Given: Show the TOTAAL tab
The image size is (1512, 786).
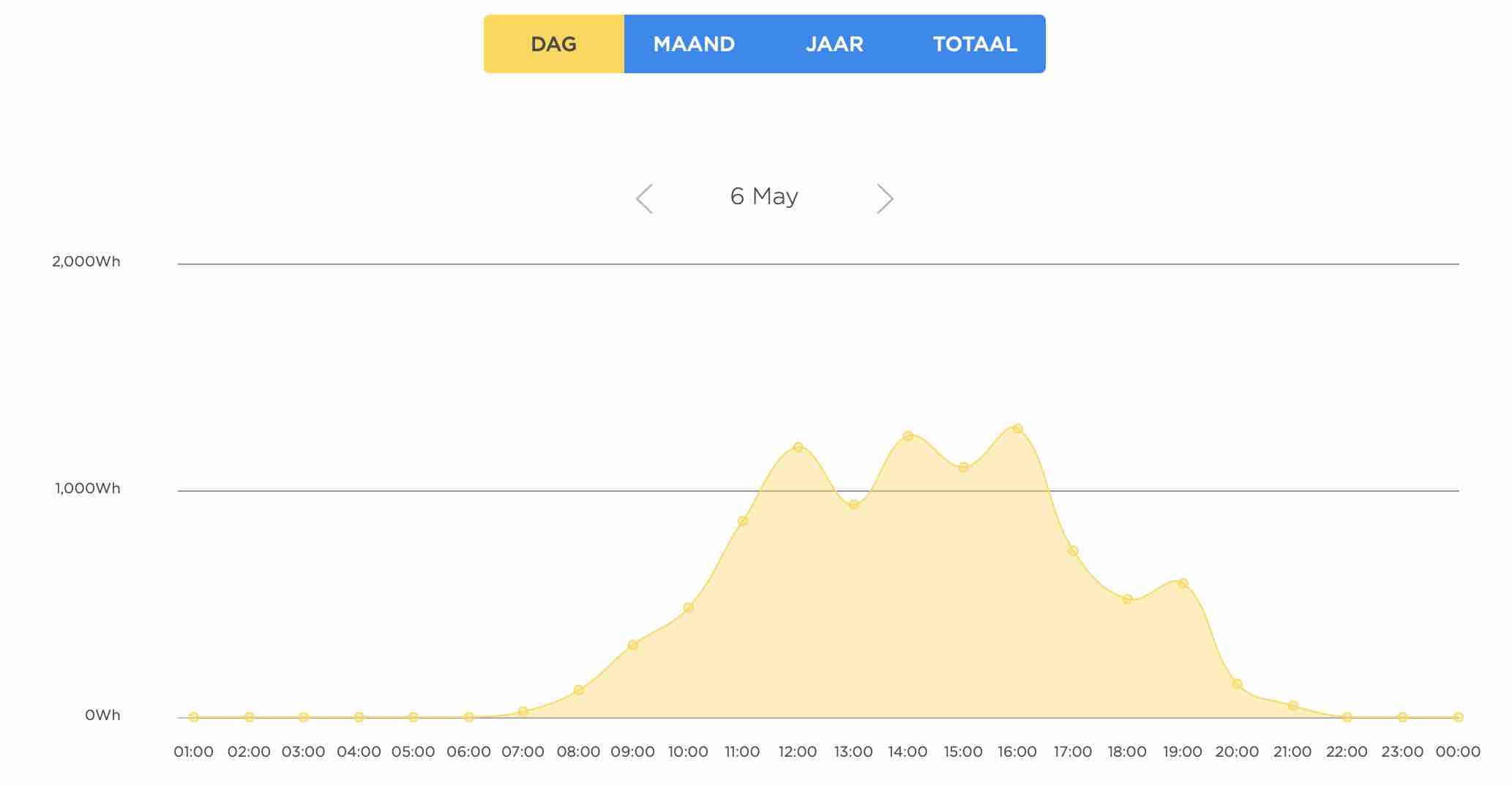Looking at the screenshot, I should (x=975, y=44).
